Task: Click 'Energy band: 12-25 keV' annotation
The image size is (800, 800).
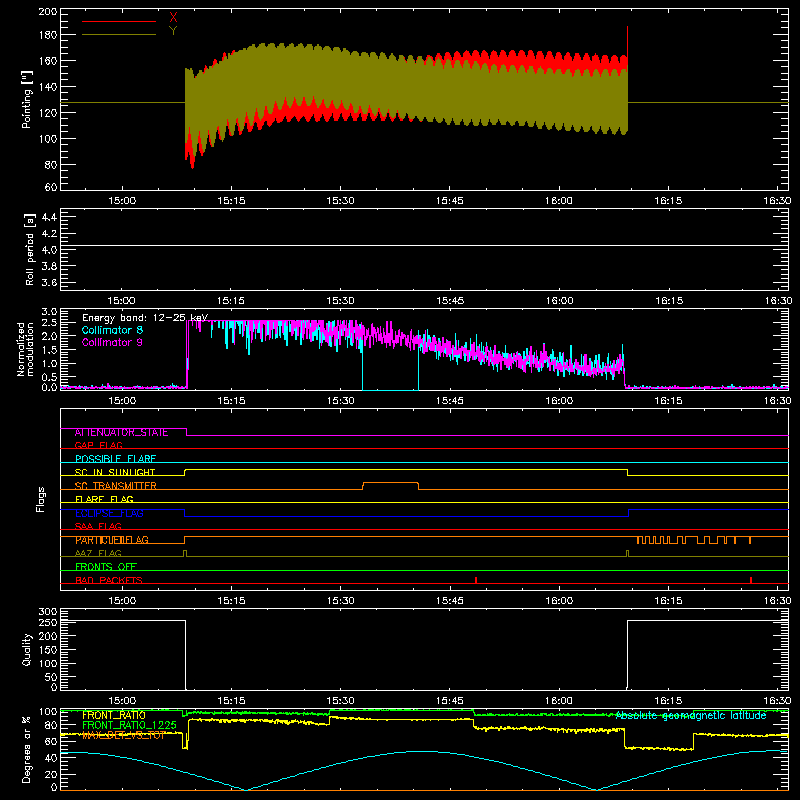Action: tap(145, 318)
